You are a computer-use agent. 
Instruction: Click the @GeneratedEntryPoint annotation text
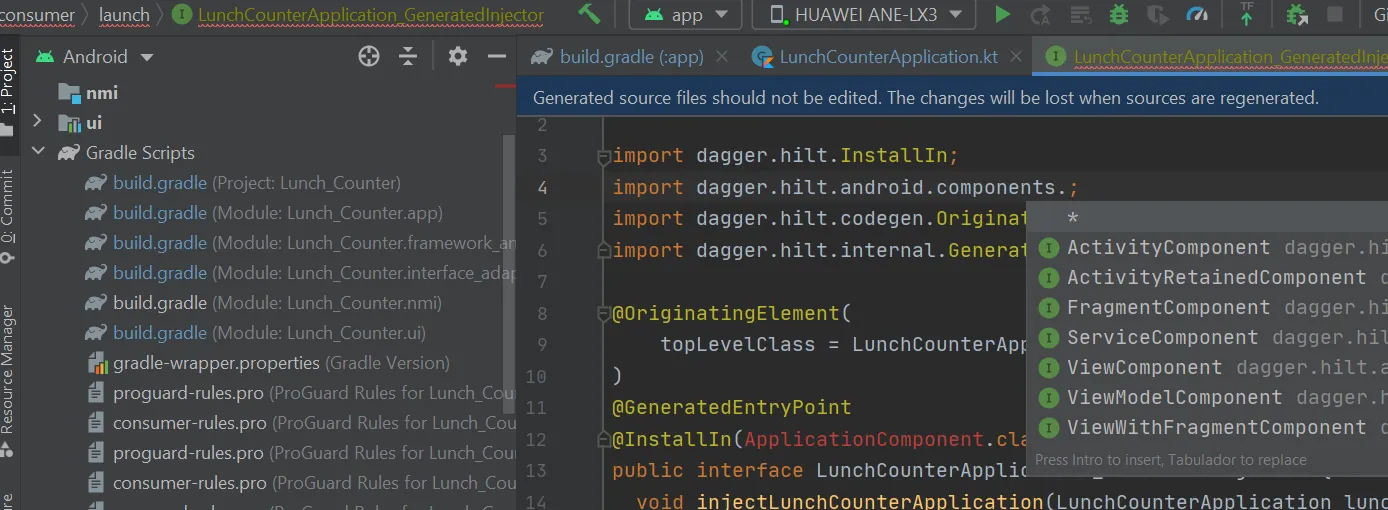point(732,408)
